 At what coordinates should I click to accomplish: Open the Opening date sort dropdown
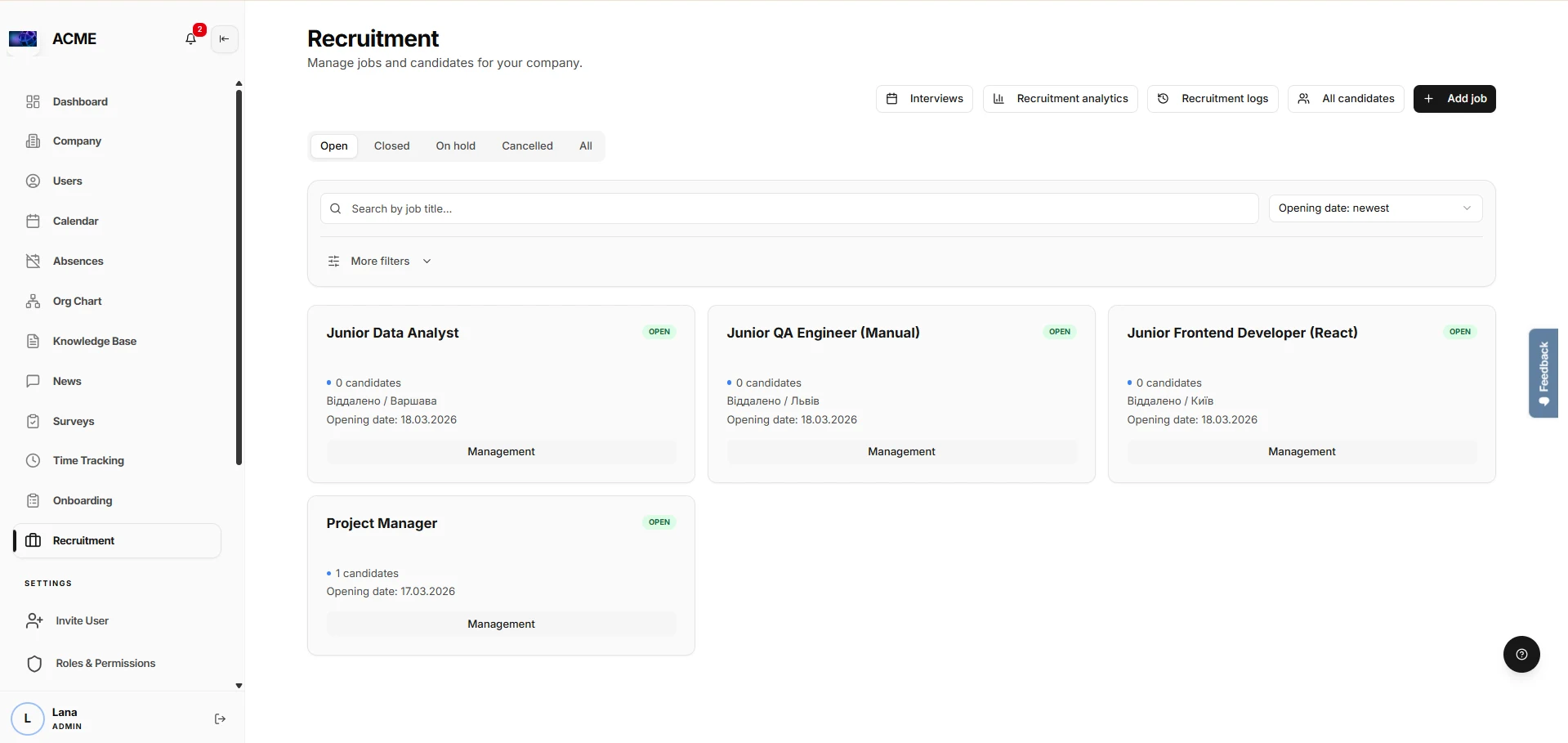[1375, 208]
